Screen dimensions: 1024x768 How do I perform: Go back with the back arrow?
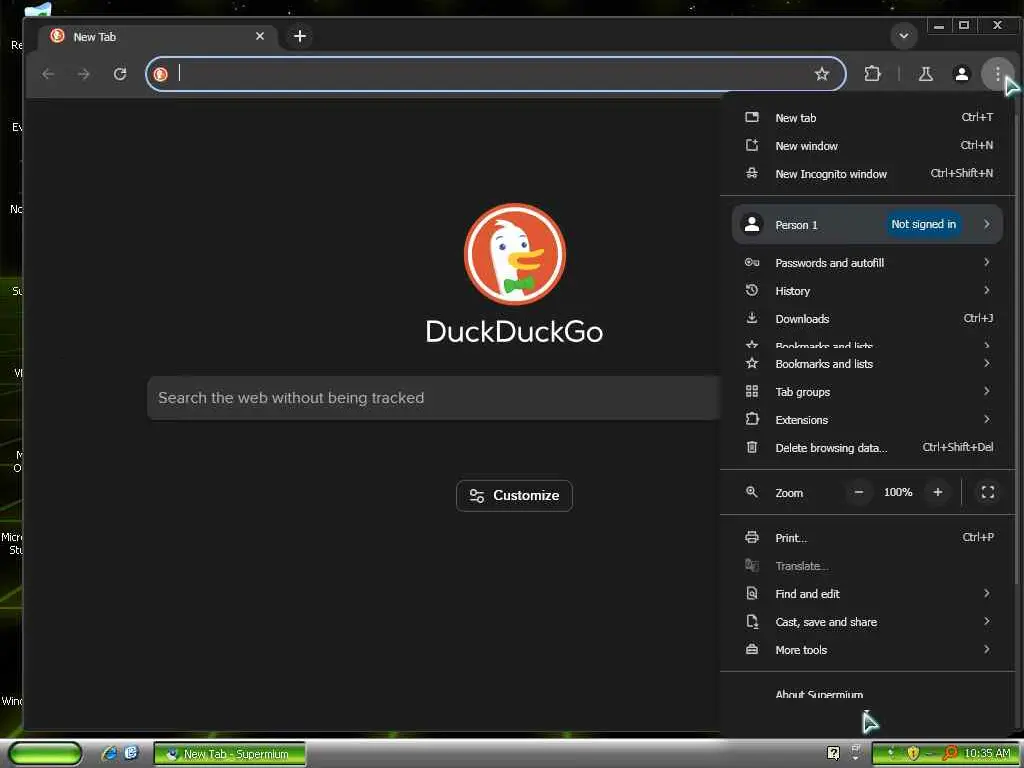48,74
